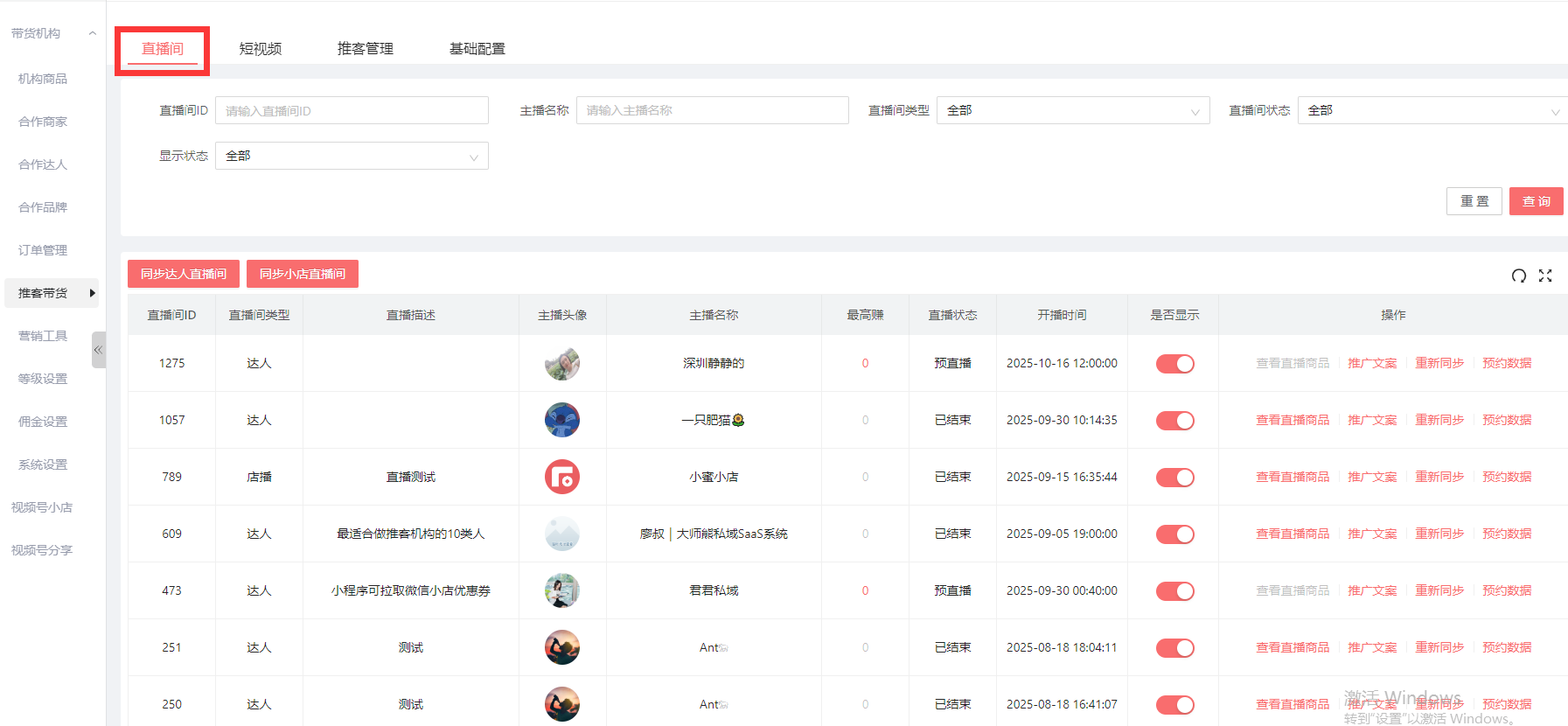Open the 推客管理 tab
The height and width of the screenshot is (726, 1568).
pyautogui.click(x=365, y=49)
